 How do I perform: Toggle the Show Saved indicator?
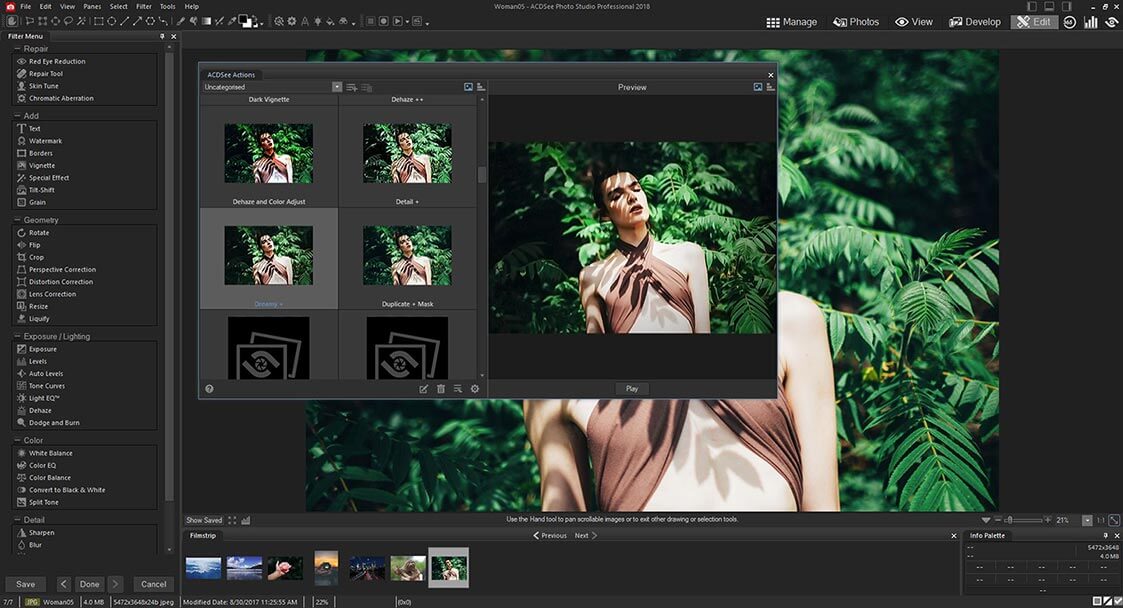point(203,520)
